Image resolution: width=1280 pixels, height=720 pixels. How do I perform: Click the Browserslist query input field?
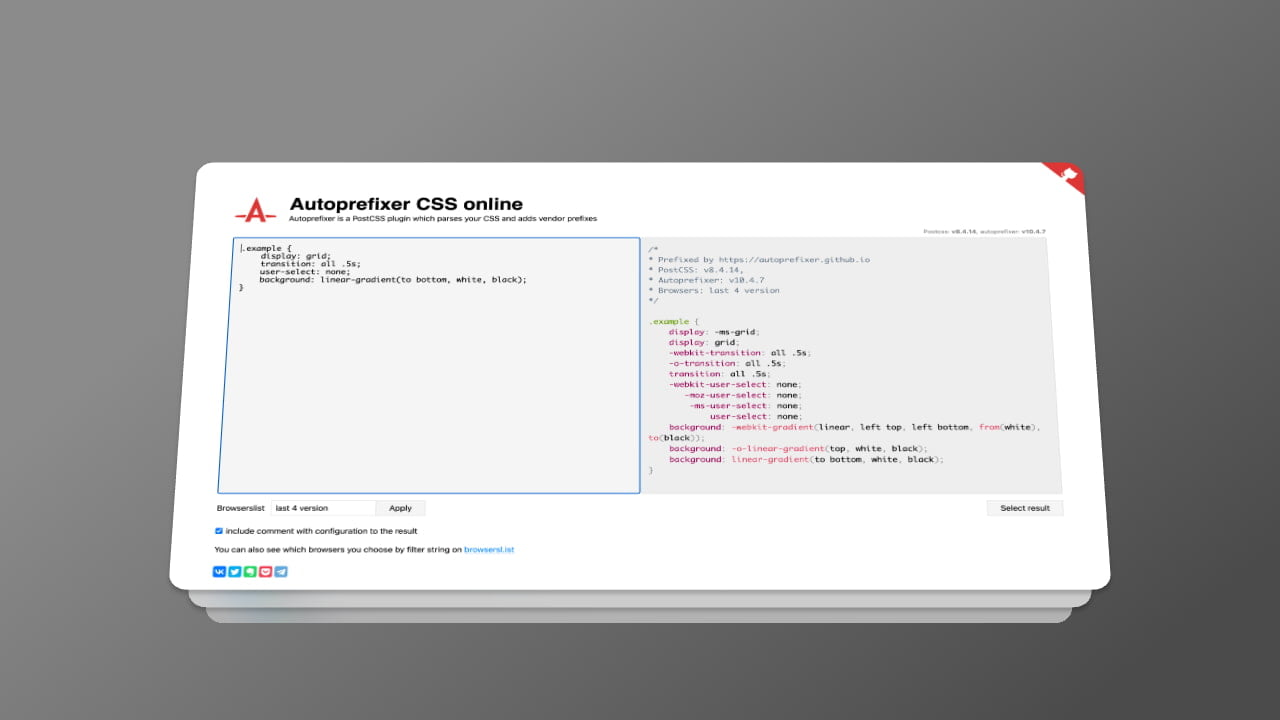pos(323,508)
